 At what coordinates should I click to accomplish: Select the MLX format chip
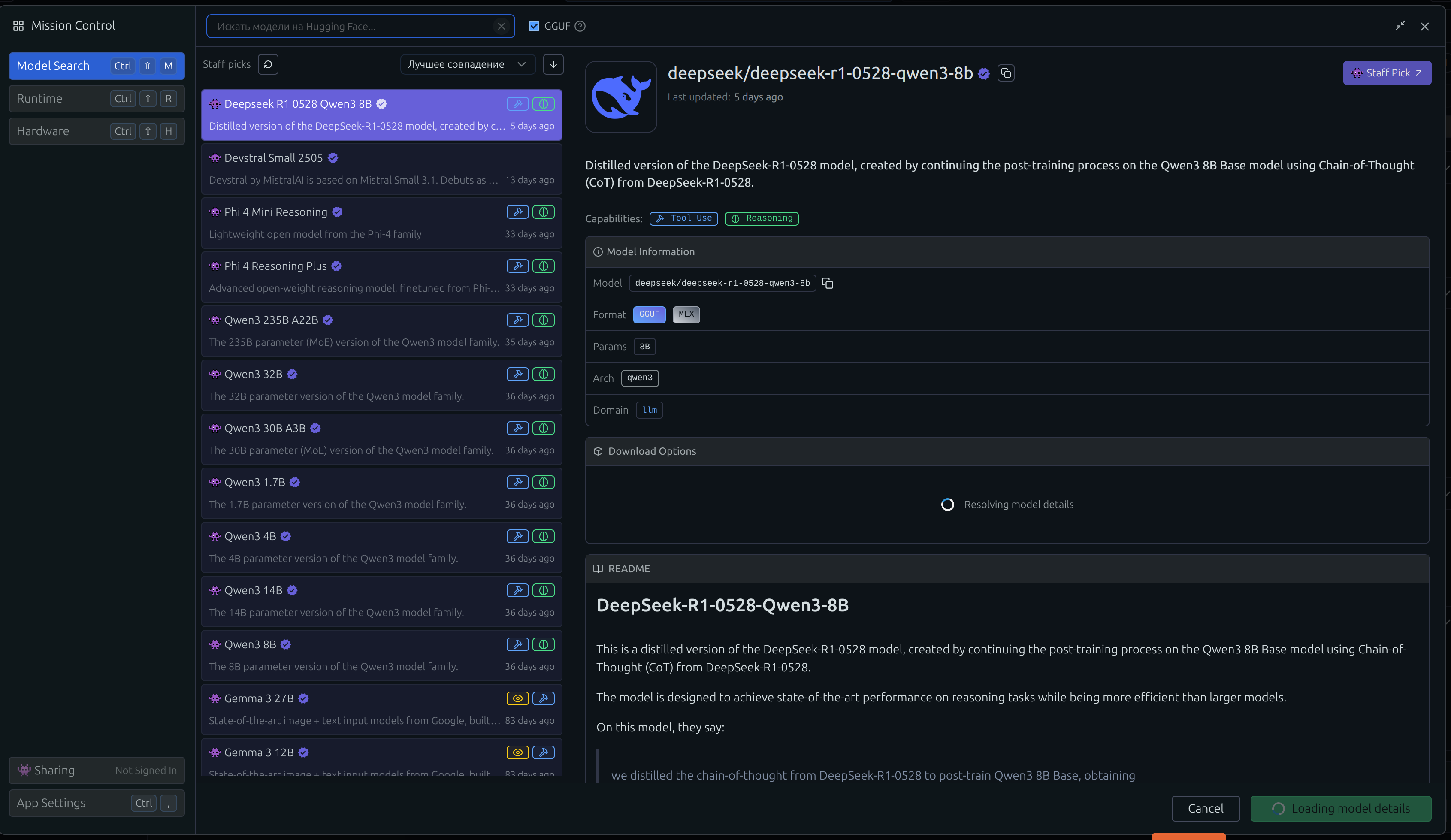tap(686, 314)
